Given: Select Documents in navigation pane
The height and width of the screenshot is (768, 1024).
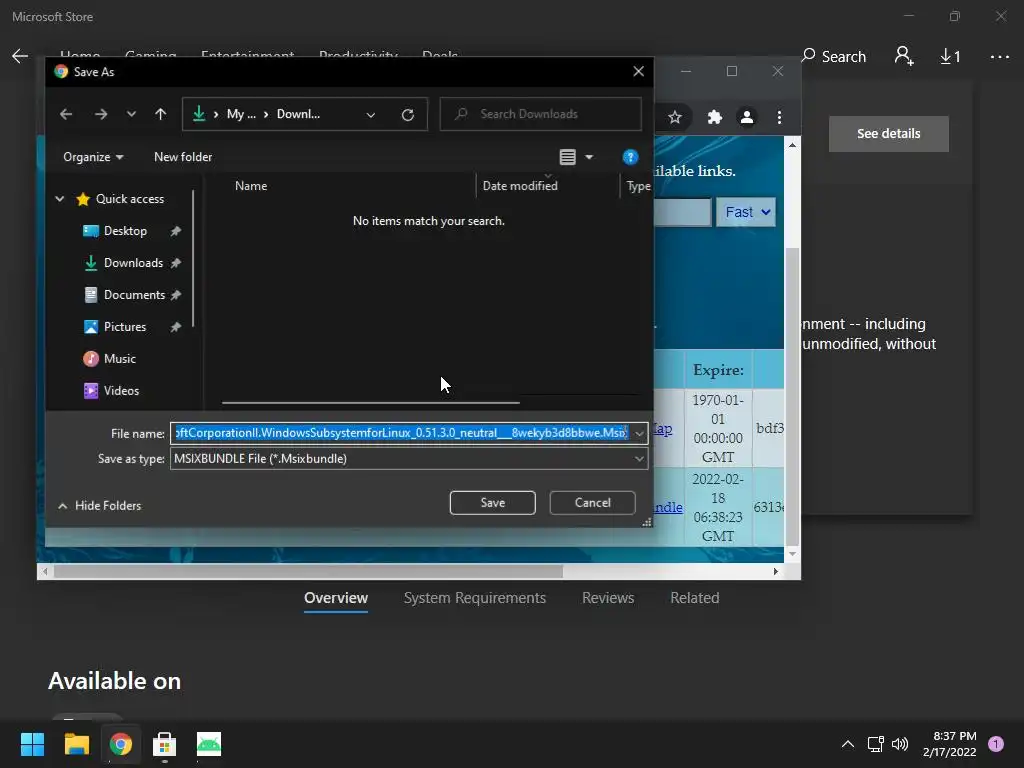Looking at the screenshot, I should [x=134, y=295].
